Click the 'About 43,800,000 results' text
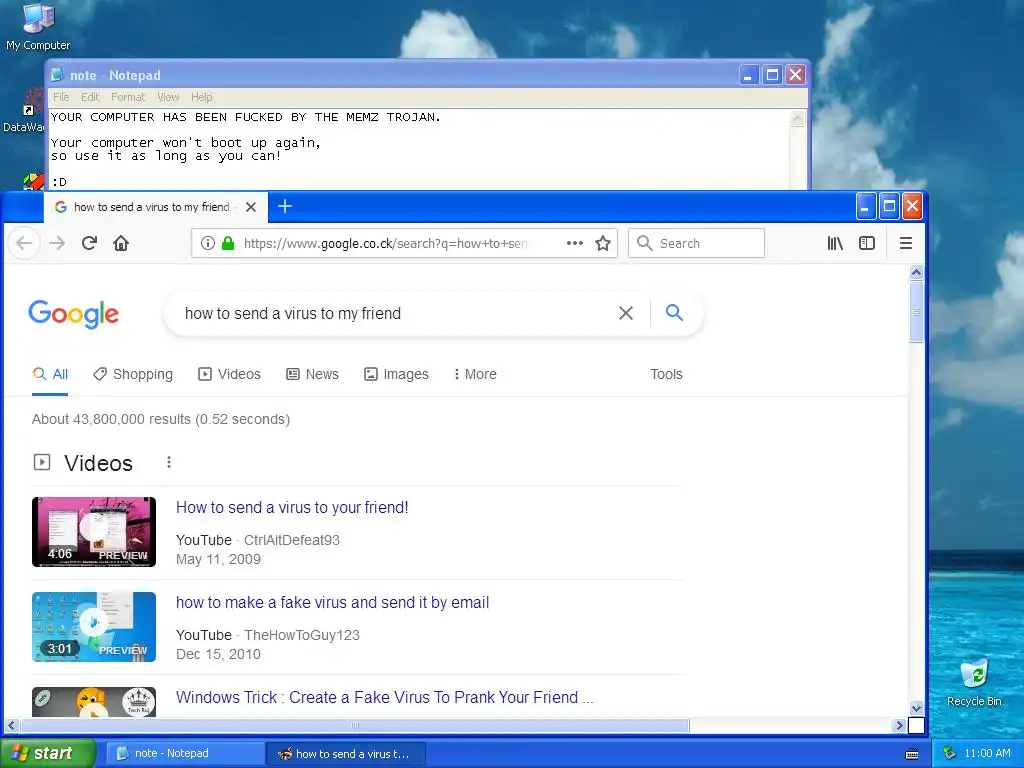Viewport: 1024px width, 768px height. click(161, 419)
